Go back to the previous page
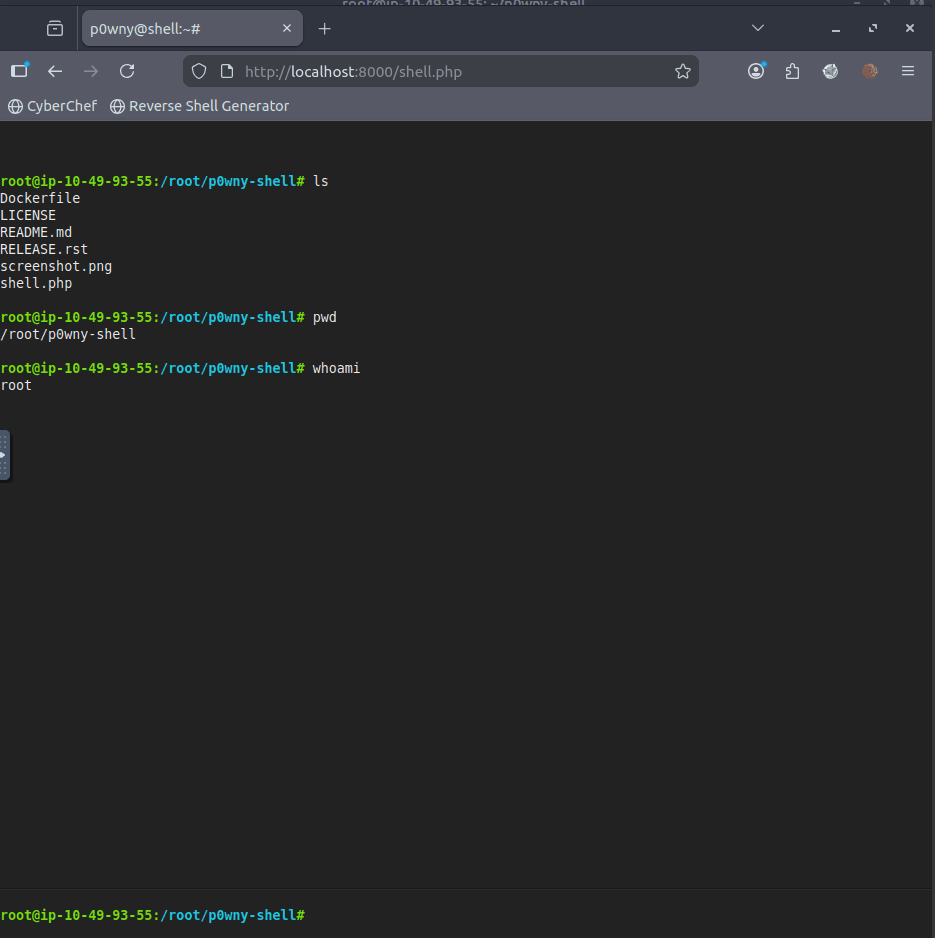This screenshot has height=938, width=935. tap(55, 71)
